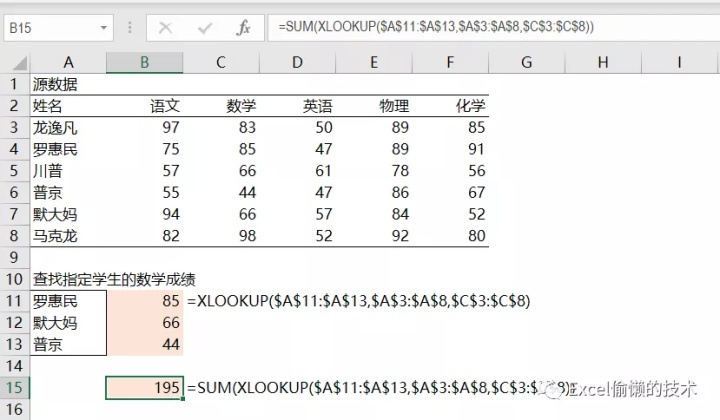
Task: Select row 2 header
Action: tap(14, 106)
